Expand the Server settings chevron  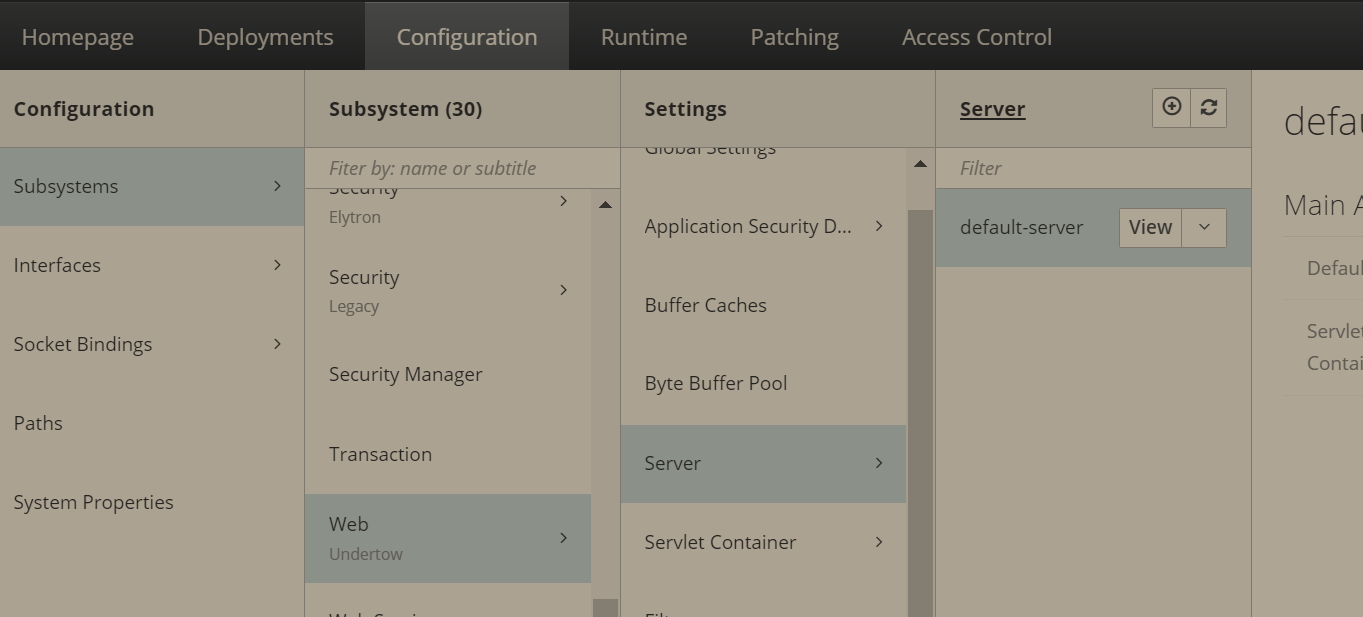(879, 463)
